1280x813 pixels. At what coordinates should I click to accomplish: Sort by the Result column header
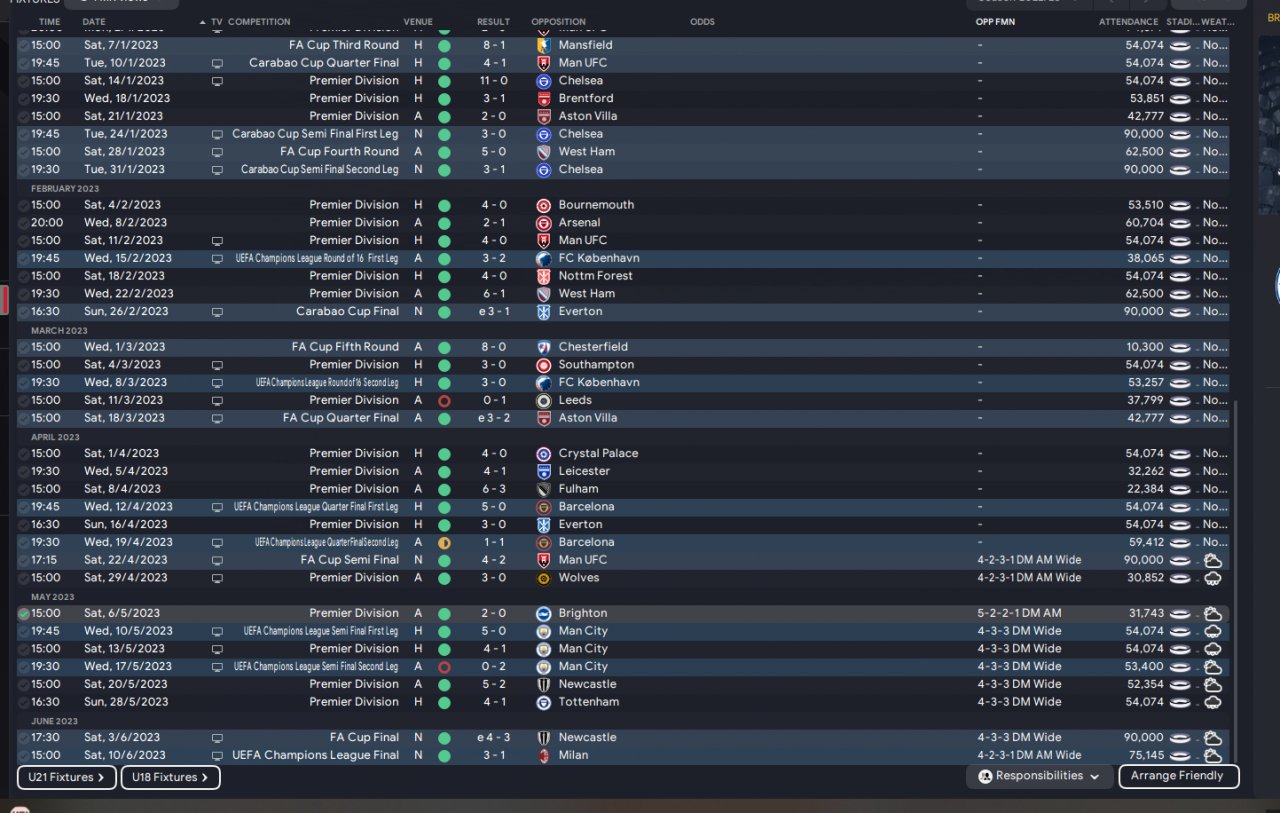(493, 22)
